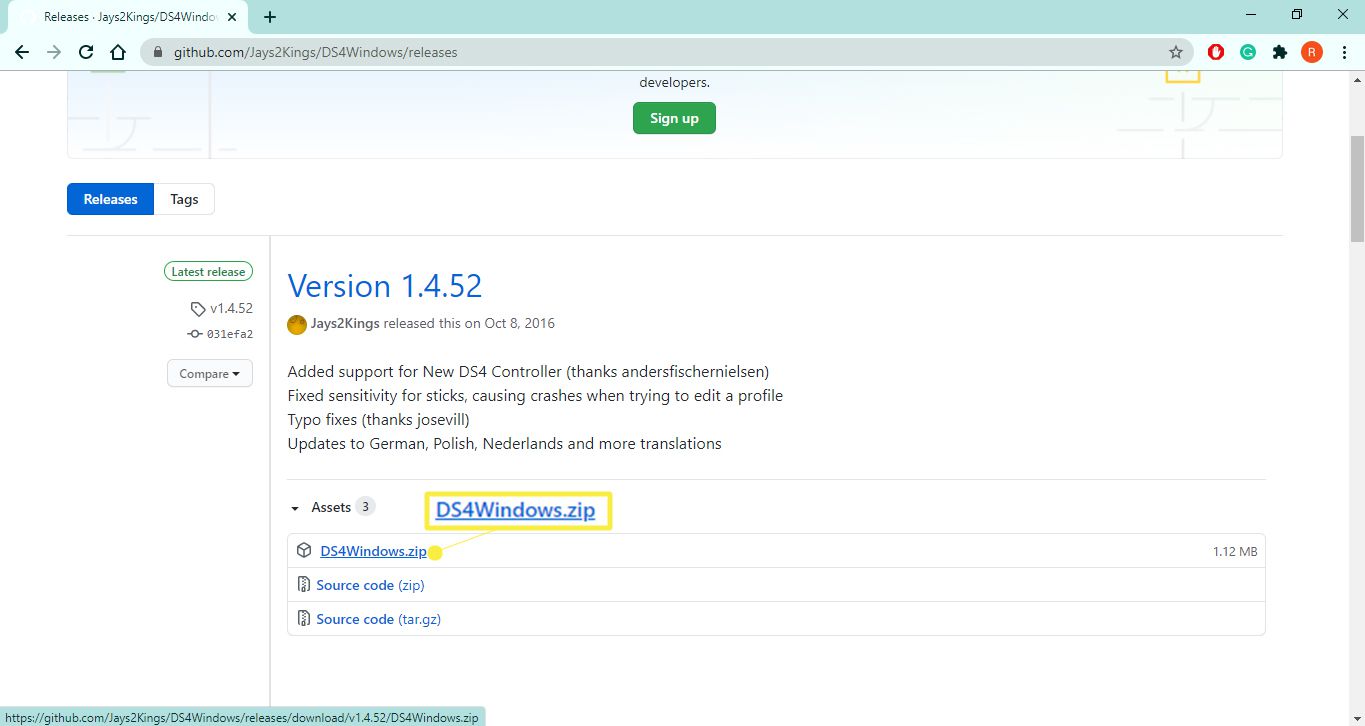Open a new browser tab
Viewport: 1365px width, 726px height.
(270, 17)
